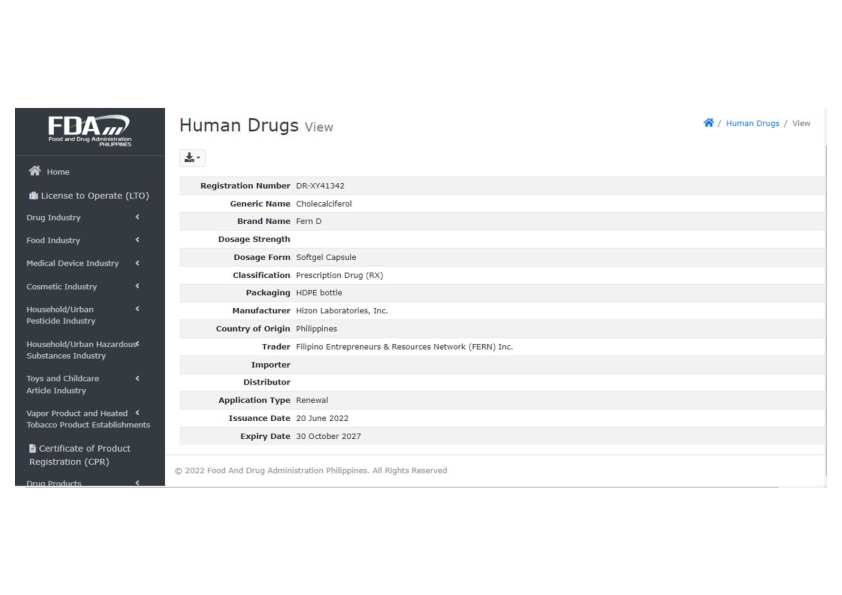Select Vapor Product and Heated Tobacco item

[x=88, y=419]
